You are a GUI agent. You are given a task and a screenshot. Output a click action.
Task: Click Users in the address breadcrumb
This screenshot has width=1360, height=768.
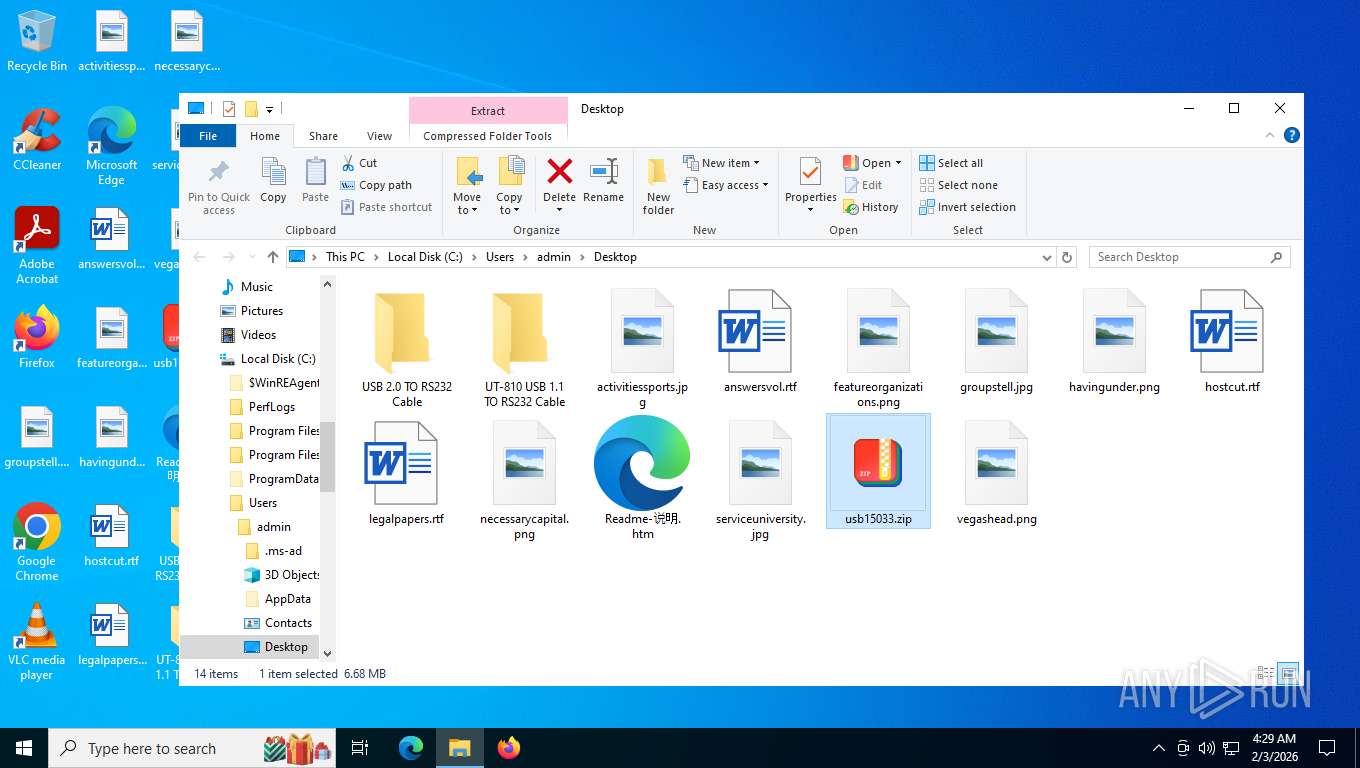point(500,257)
